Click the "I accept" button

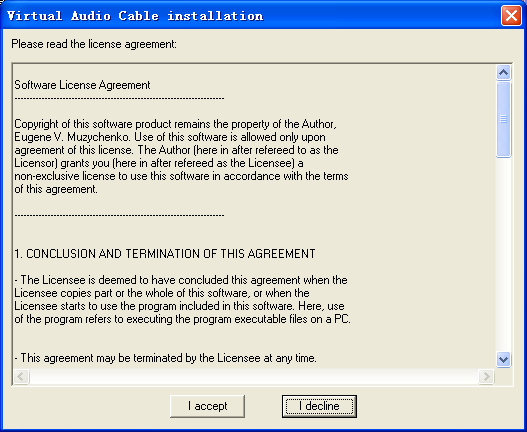pos(207,406)
